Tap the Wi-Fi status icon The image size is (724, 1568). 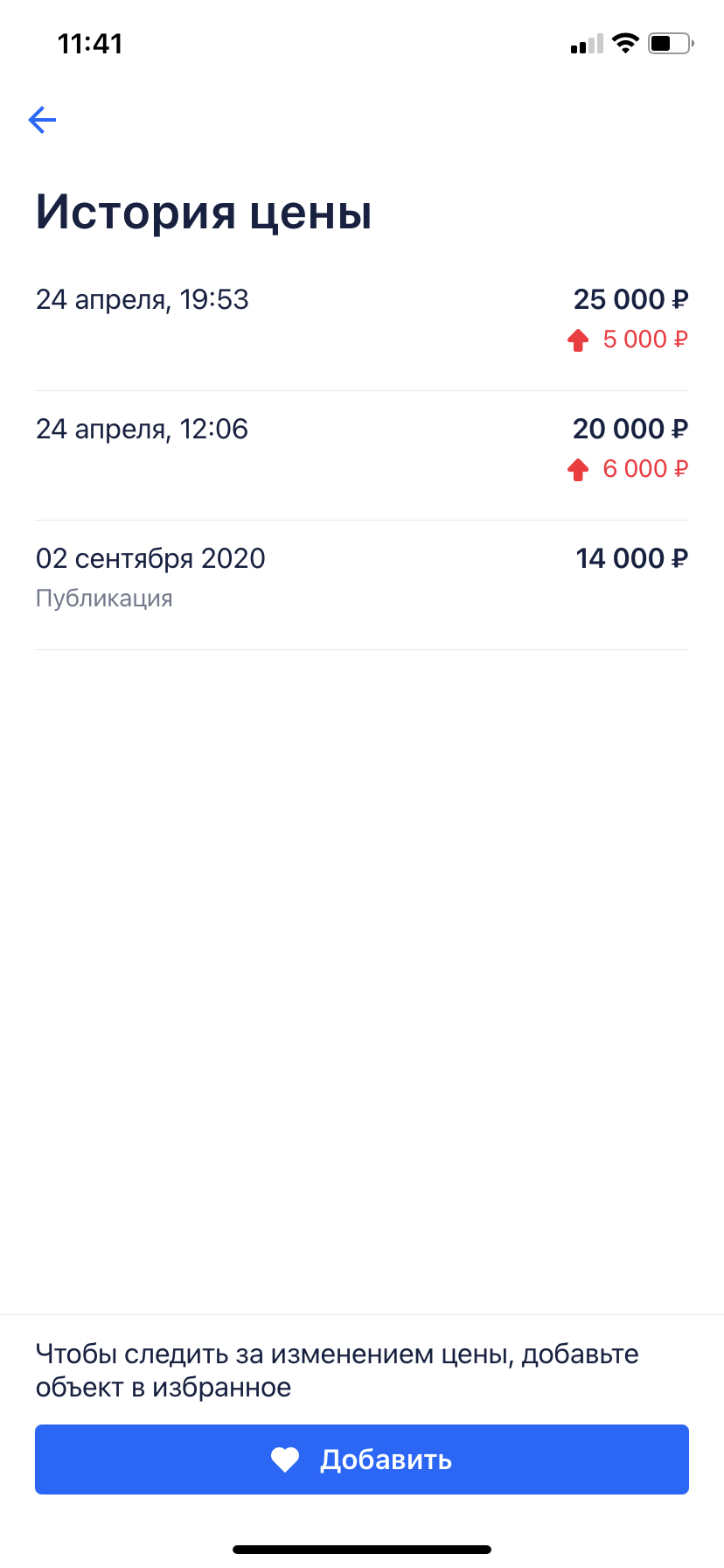625,43
